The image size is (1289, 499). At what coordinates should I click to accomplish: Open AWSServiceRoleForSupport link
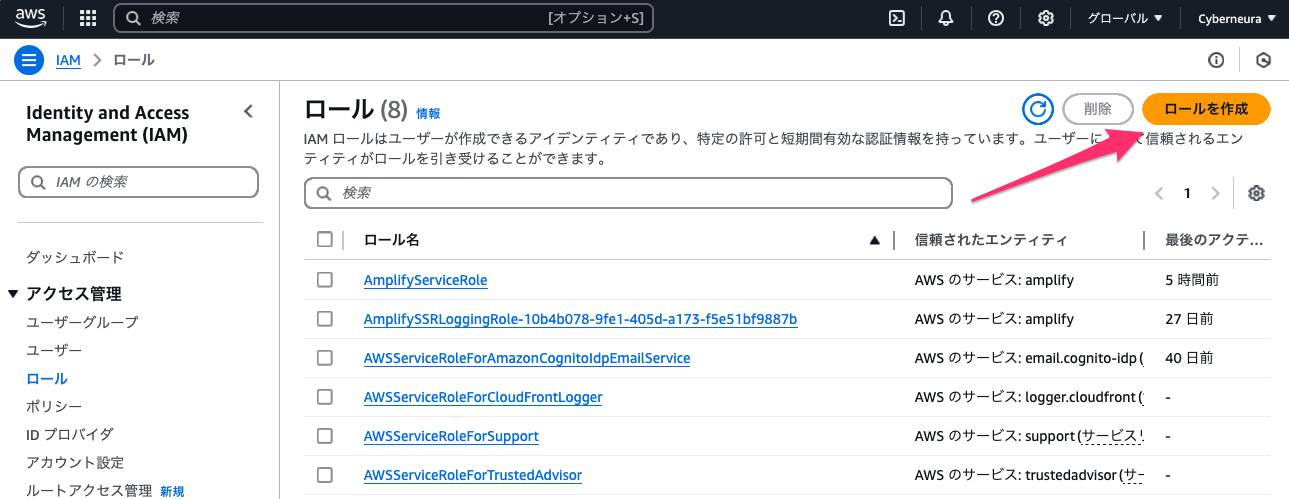451,436
